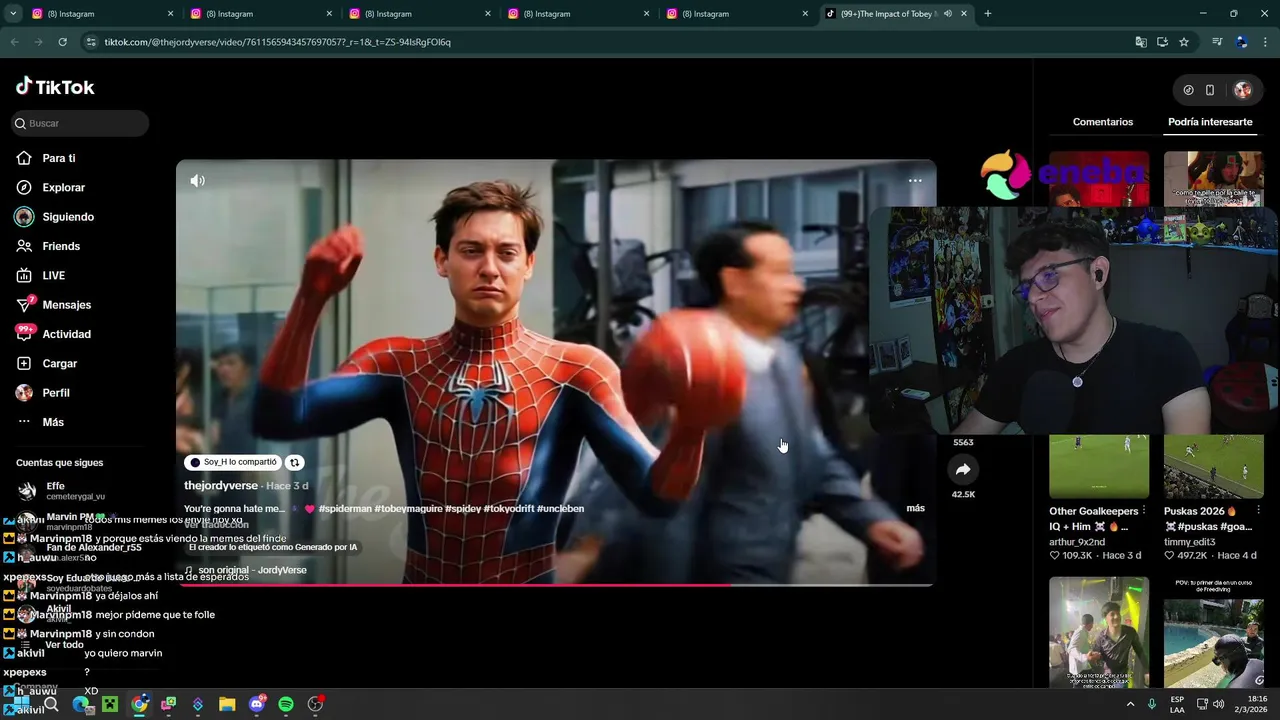Image resolution: width=1280 pixels, height=720 pixels.
Task: Open OBS Studio from the taskbar
Action: pyautogui.click(x=315, y=704)
